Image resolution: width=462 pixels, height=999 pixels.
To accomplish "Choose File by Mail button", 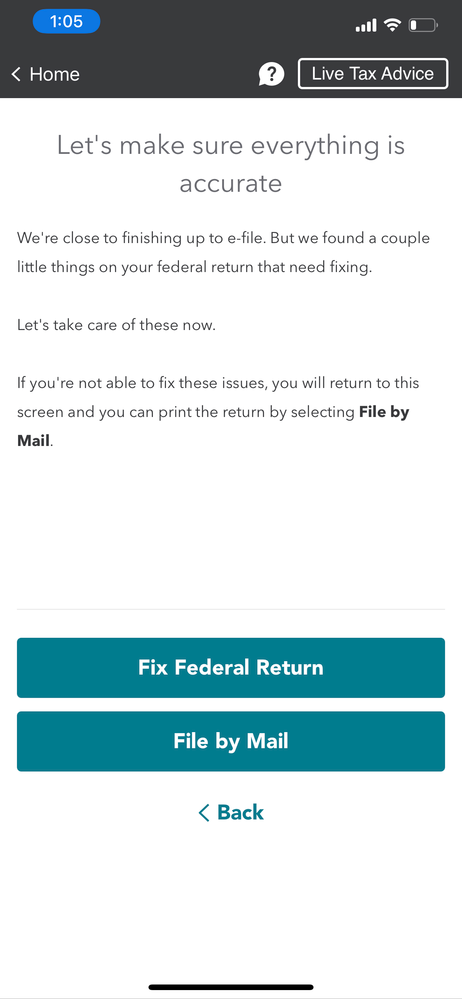I will pyautogui.click(x=231, y=741).
